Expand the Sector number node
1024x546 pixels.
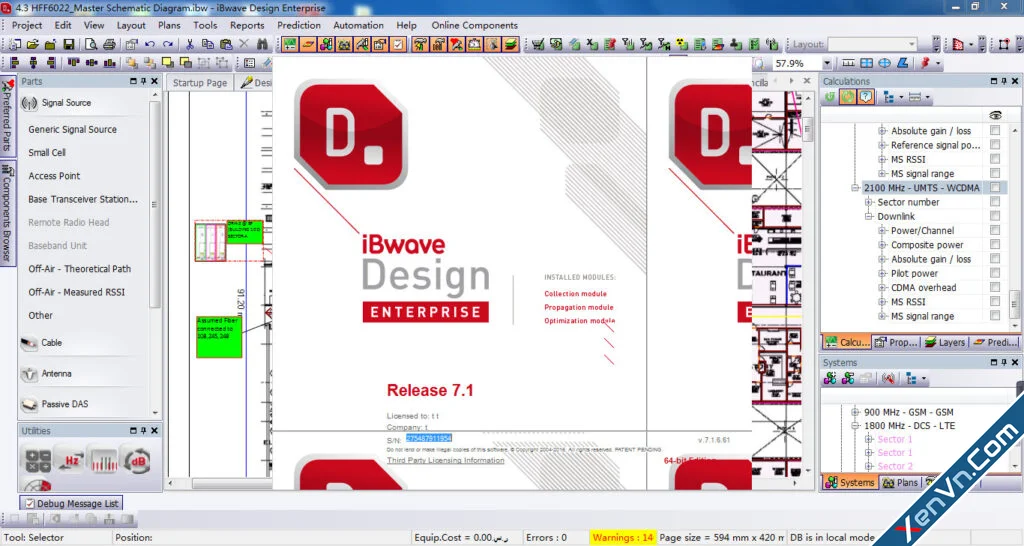coord(869,202)
